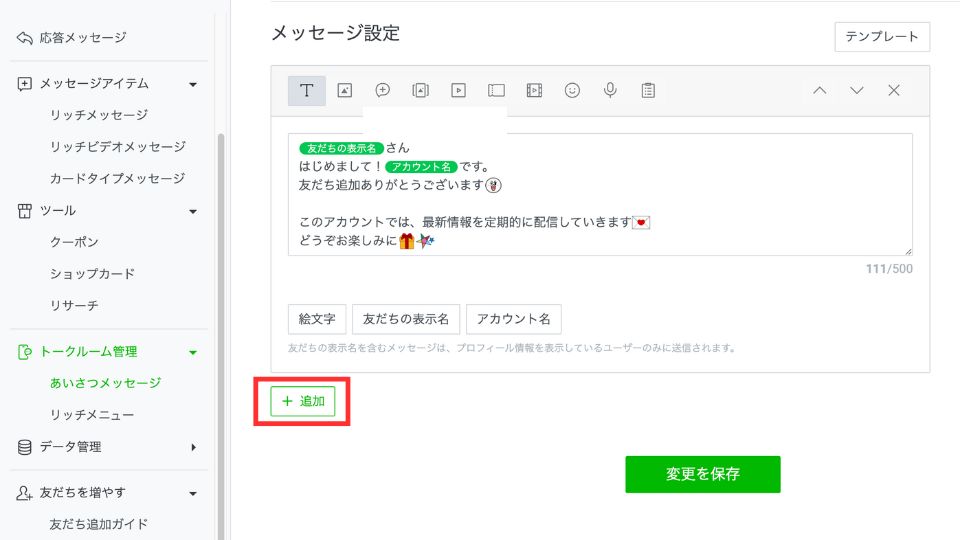Click the film strip rich video icon

pos(534,91)
